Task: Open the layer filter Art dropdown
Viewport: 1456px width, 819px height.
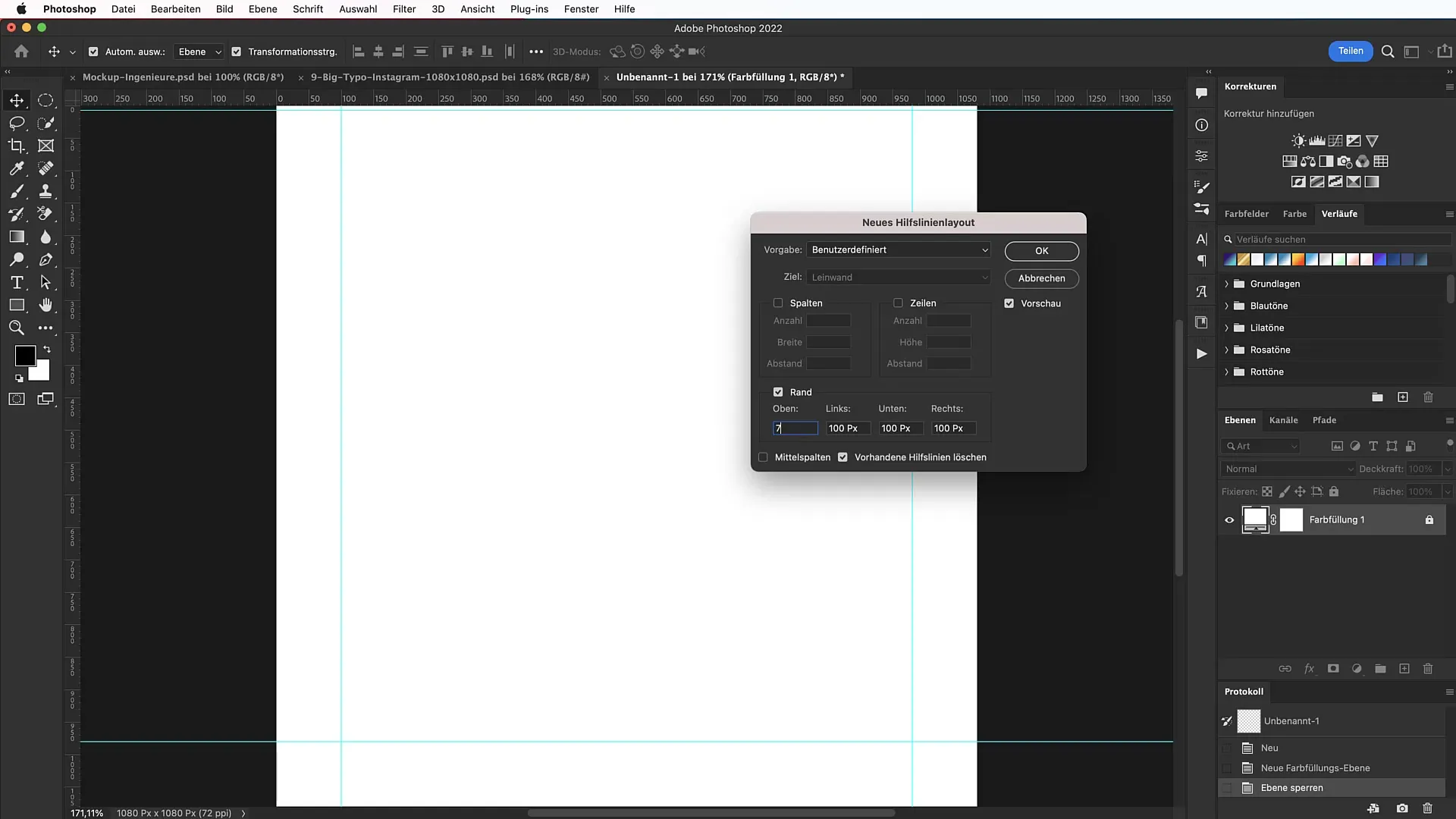Action: pyautogui.click(x=1260, y=447)
